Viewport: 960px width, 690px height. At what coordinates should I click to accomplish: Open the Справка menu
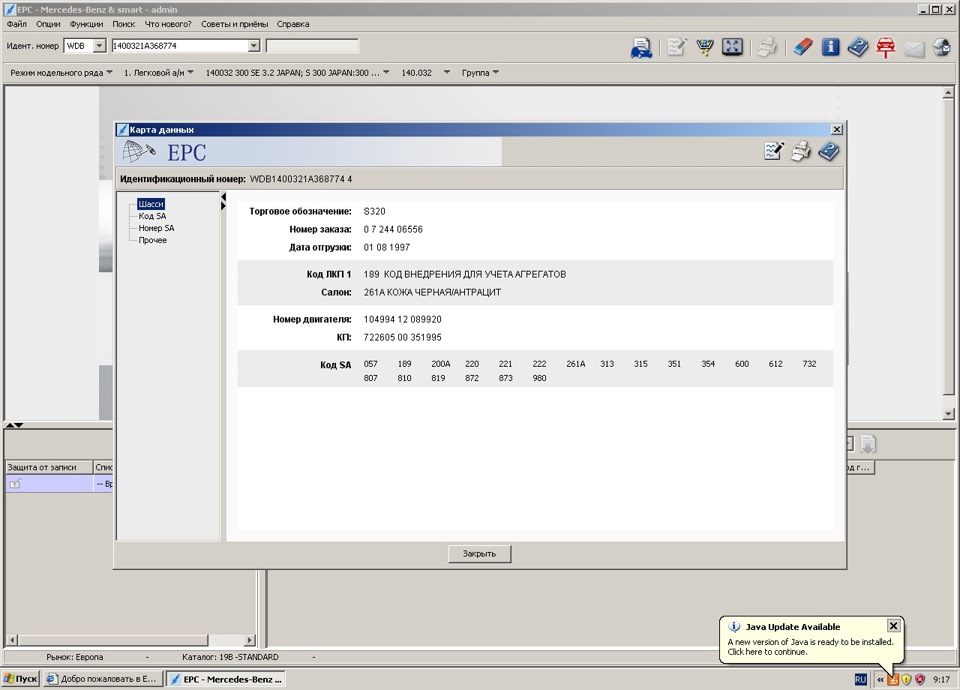(x=293, y=24)
